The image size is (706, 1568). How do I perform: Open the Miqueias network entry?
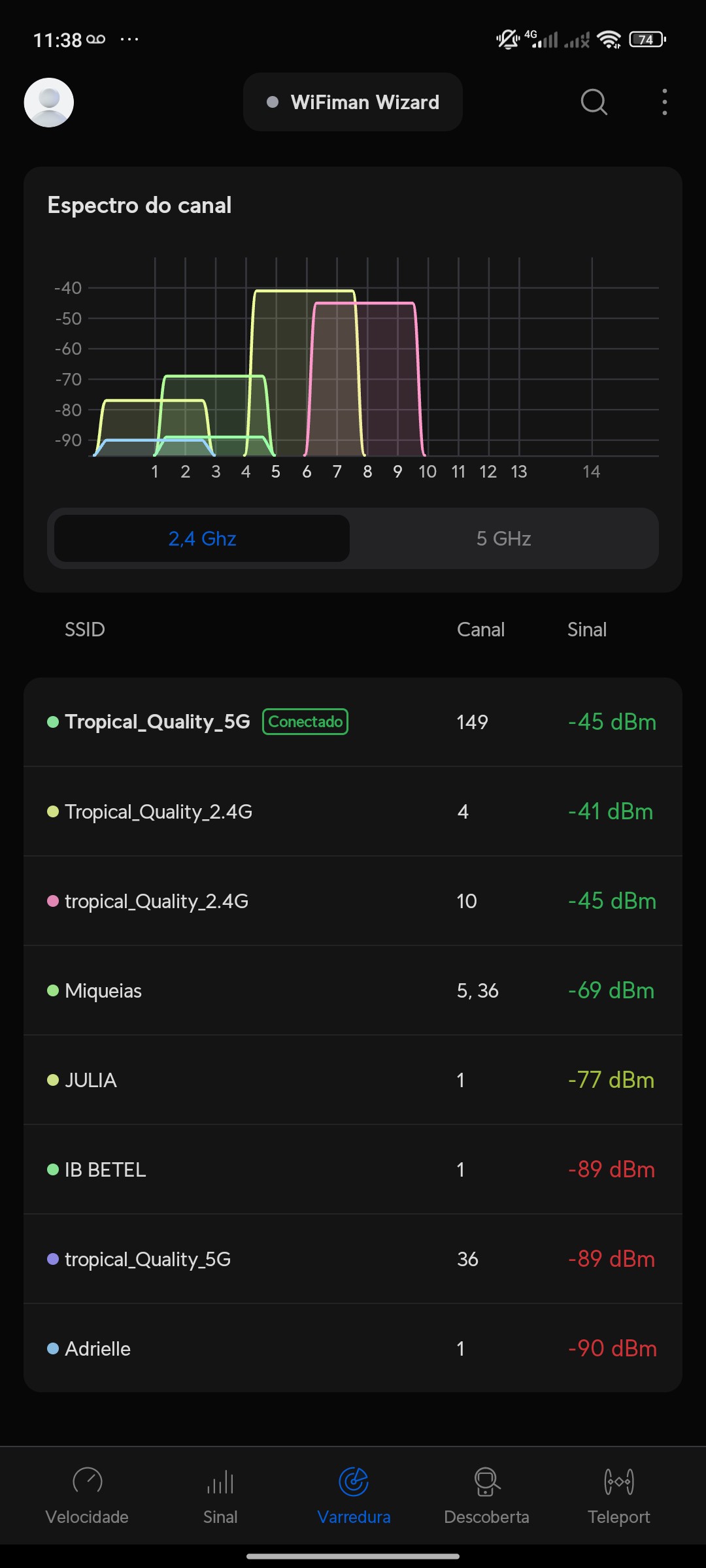[353, 990]
